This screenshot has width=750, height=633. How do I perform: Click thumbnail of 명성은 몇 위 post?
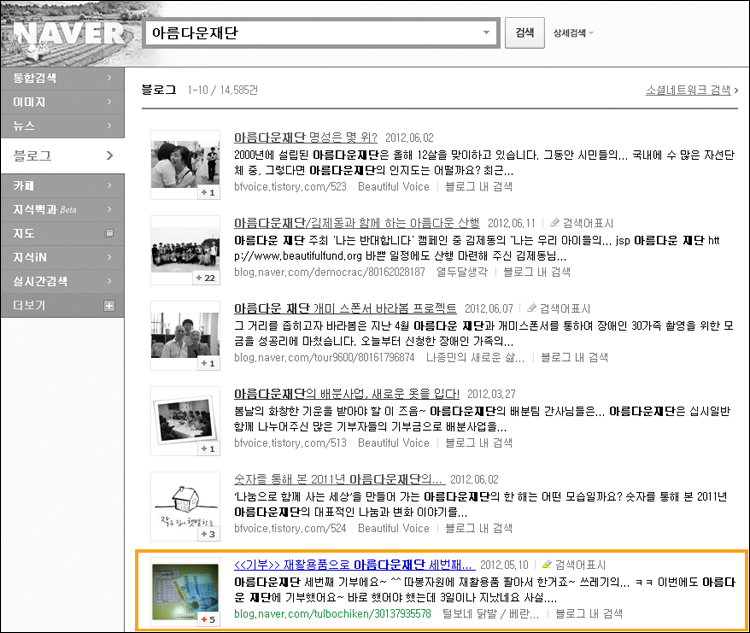point(185,164)
